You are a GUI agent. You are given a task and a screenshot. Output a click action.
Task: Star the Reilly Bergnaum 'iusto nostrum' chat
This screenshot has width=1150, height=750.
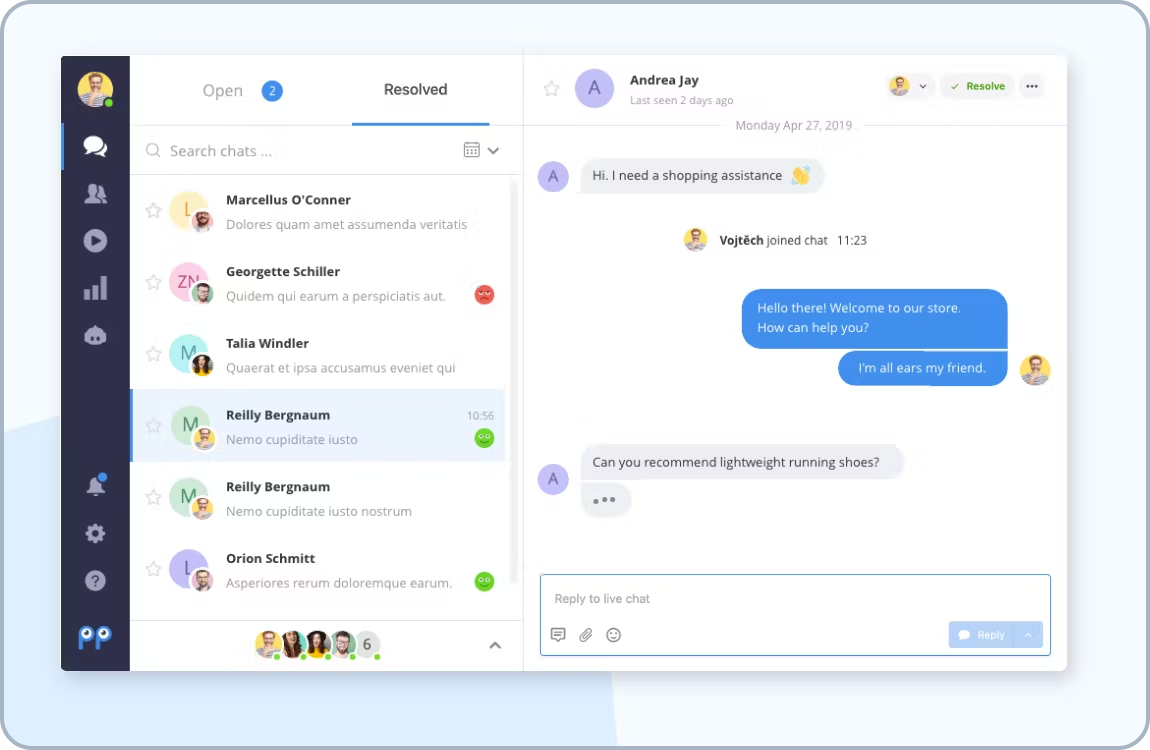(x=153, y=497)
